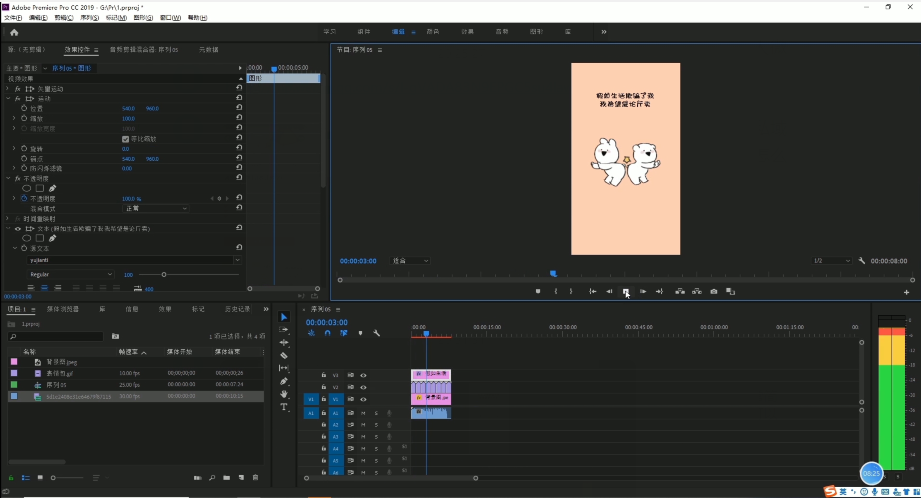Click the Export Frame camera icon
The height and width of the screenshot is (498, 921).
714,291
